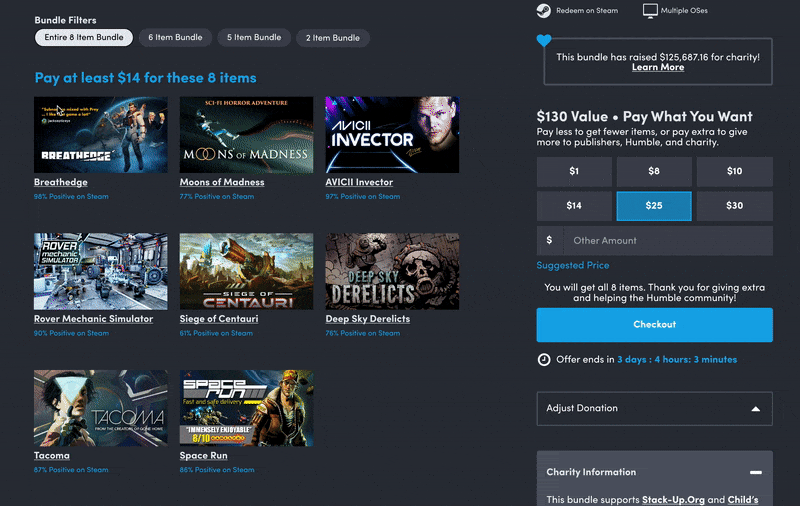The image size is (800, 506).
Task: Open the Stack-Up.Org charity link
Action: 673,500
